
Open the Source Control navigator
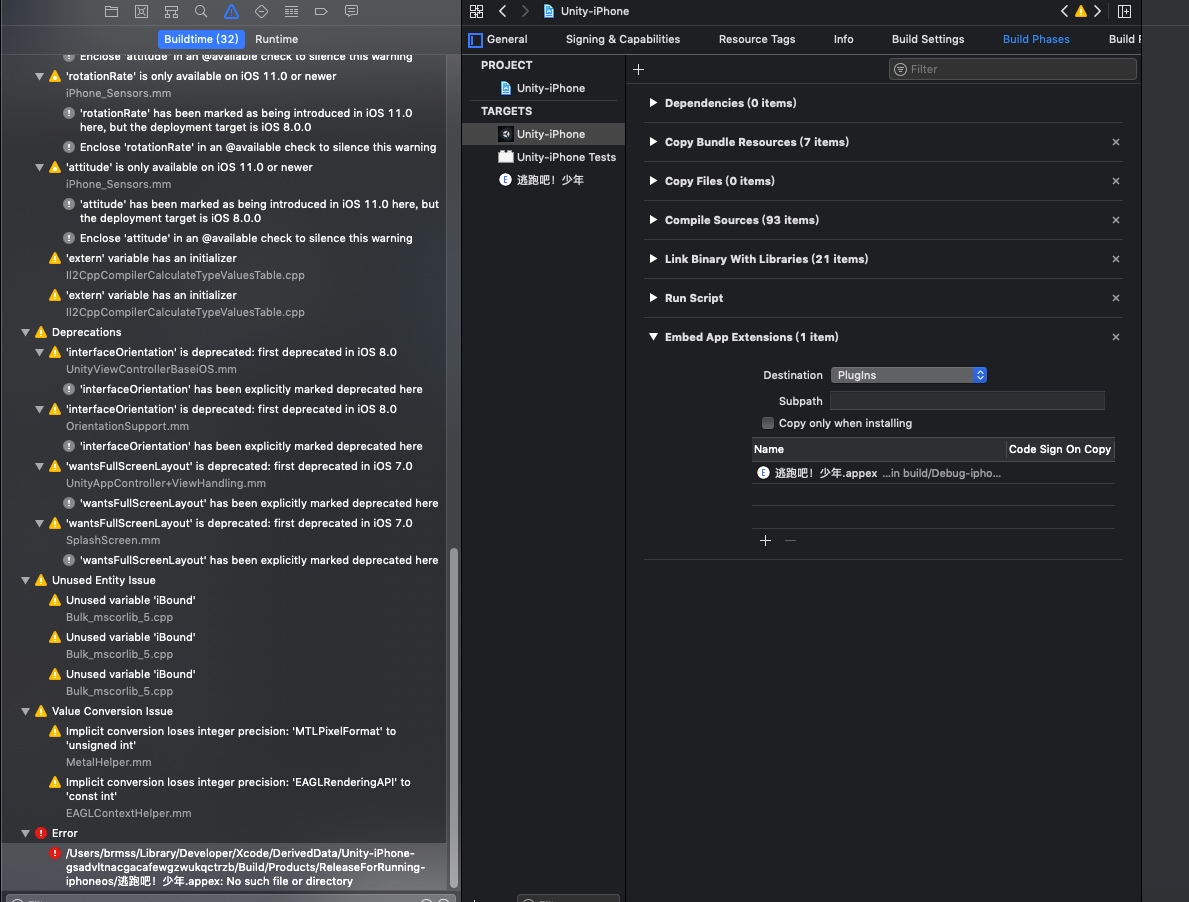pyautogui.click(x=141, y=12)
